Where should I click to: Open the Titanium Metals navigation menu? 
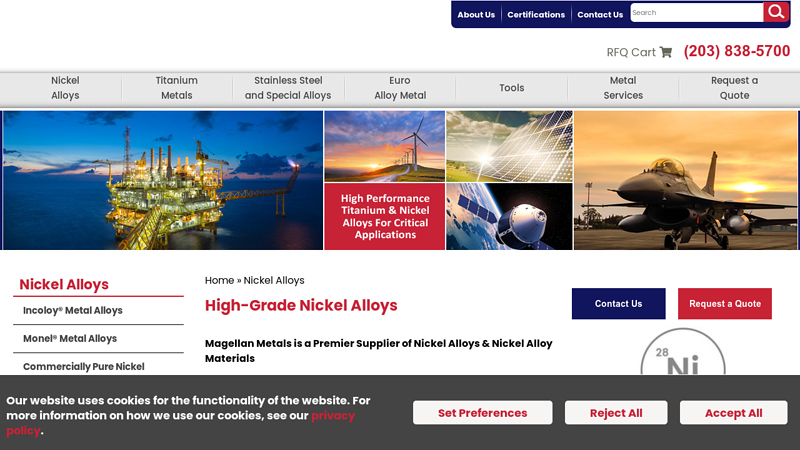point(177,88)
